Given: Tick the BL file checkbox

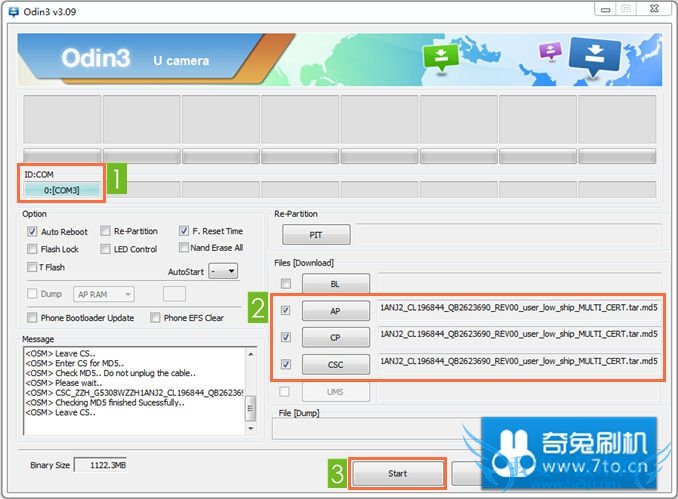Looking at the screenshot, I should tap(286, 284).
